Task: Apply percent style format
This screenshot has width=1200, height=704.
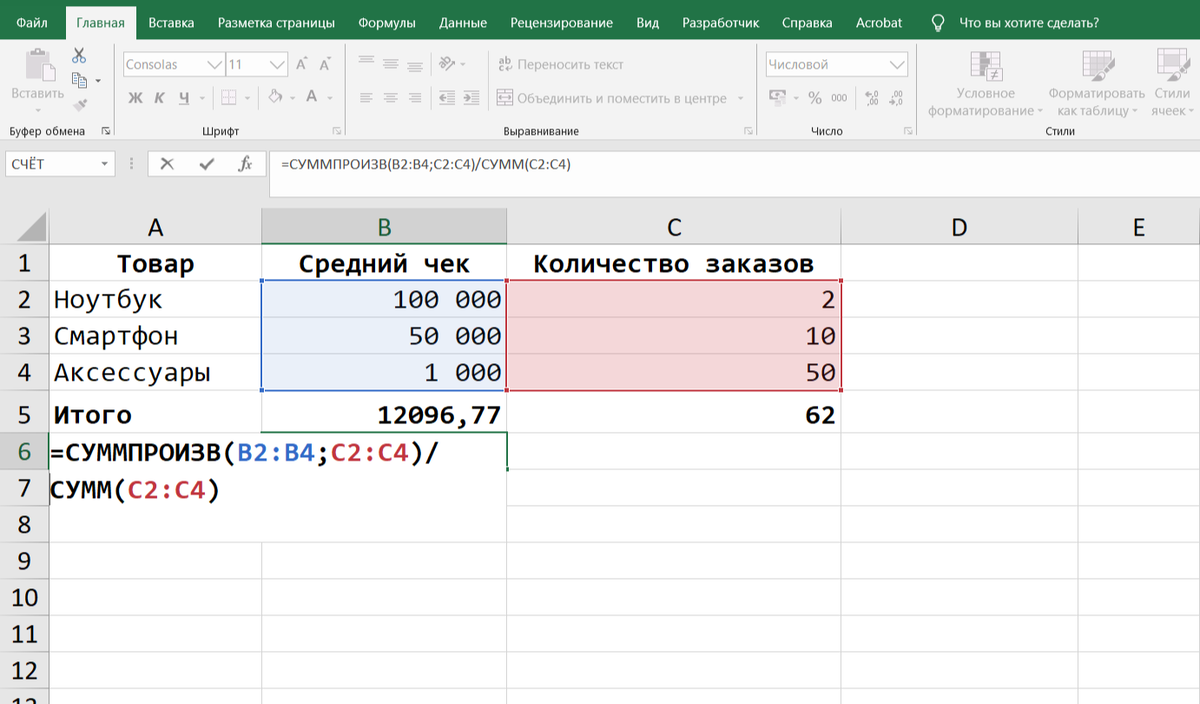Action: 815,98
